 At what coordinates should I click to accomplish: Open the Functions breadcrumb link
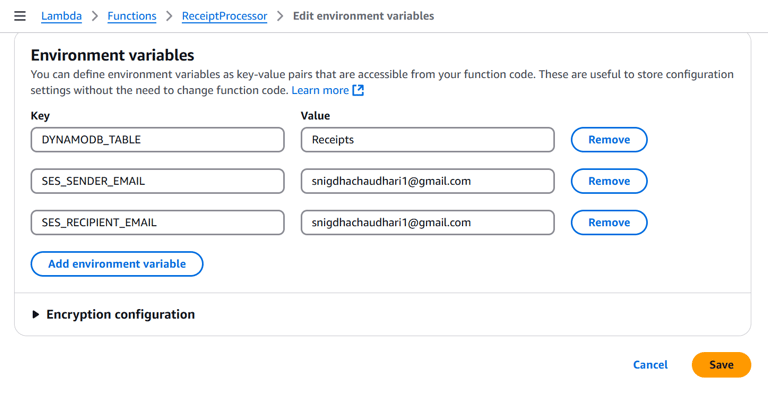pos(132,16)
